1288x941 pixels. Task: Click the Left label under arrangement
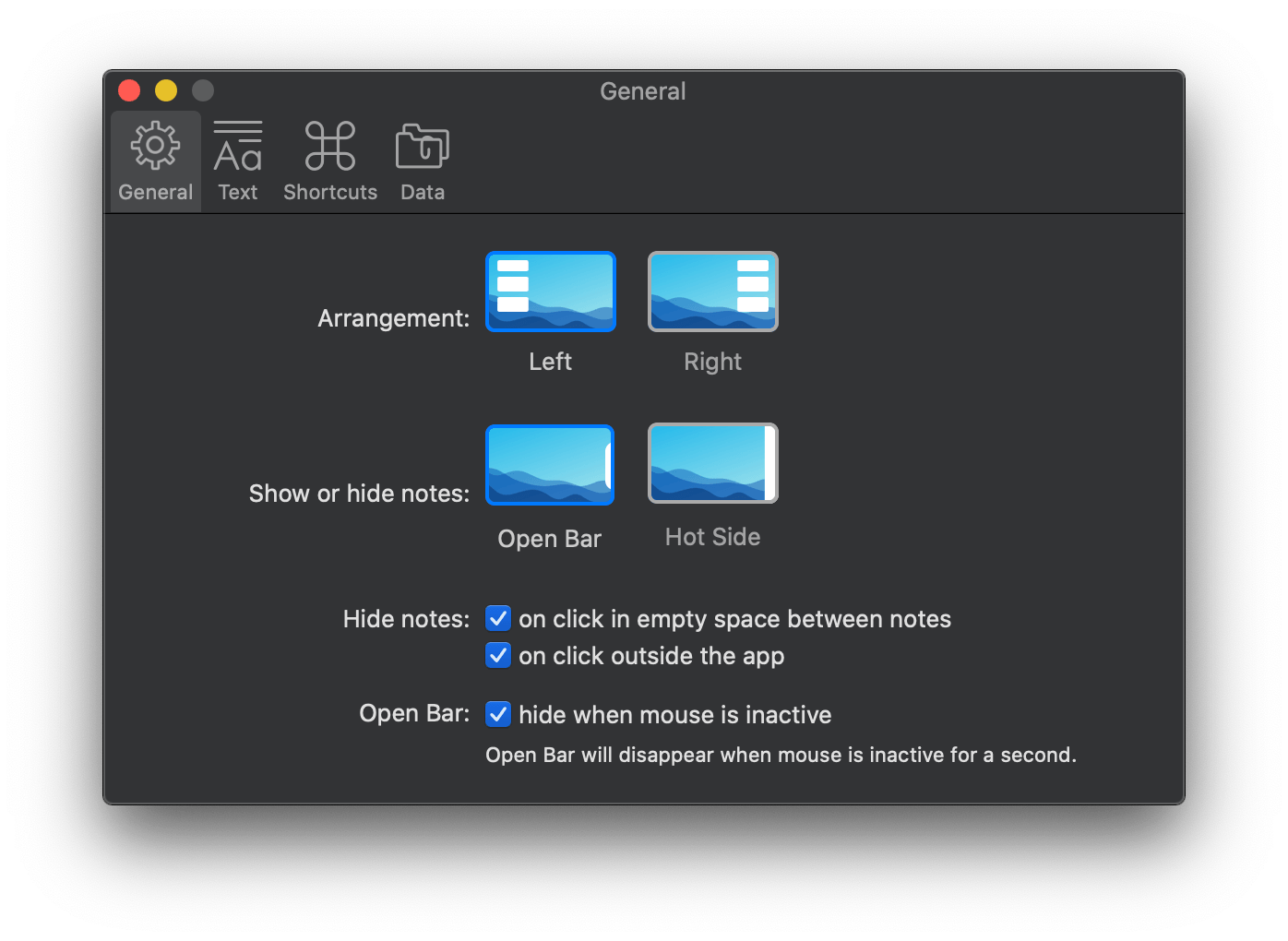point(550,362)
